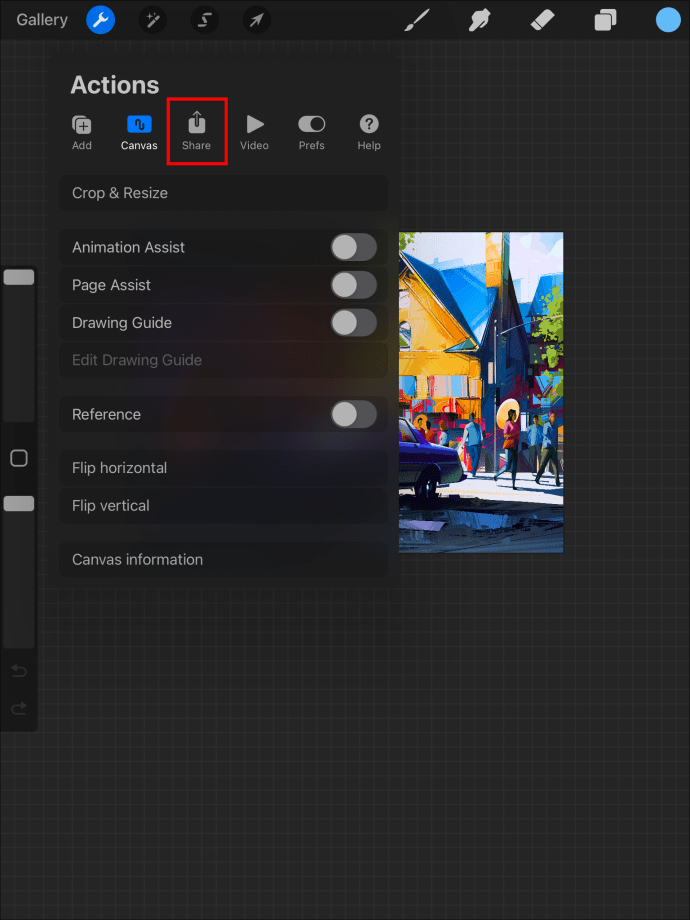Open the Add tab in Actions
The width and height of the screenshot is (690, 920).
pos(82,133)
